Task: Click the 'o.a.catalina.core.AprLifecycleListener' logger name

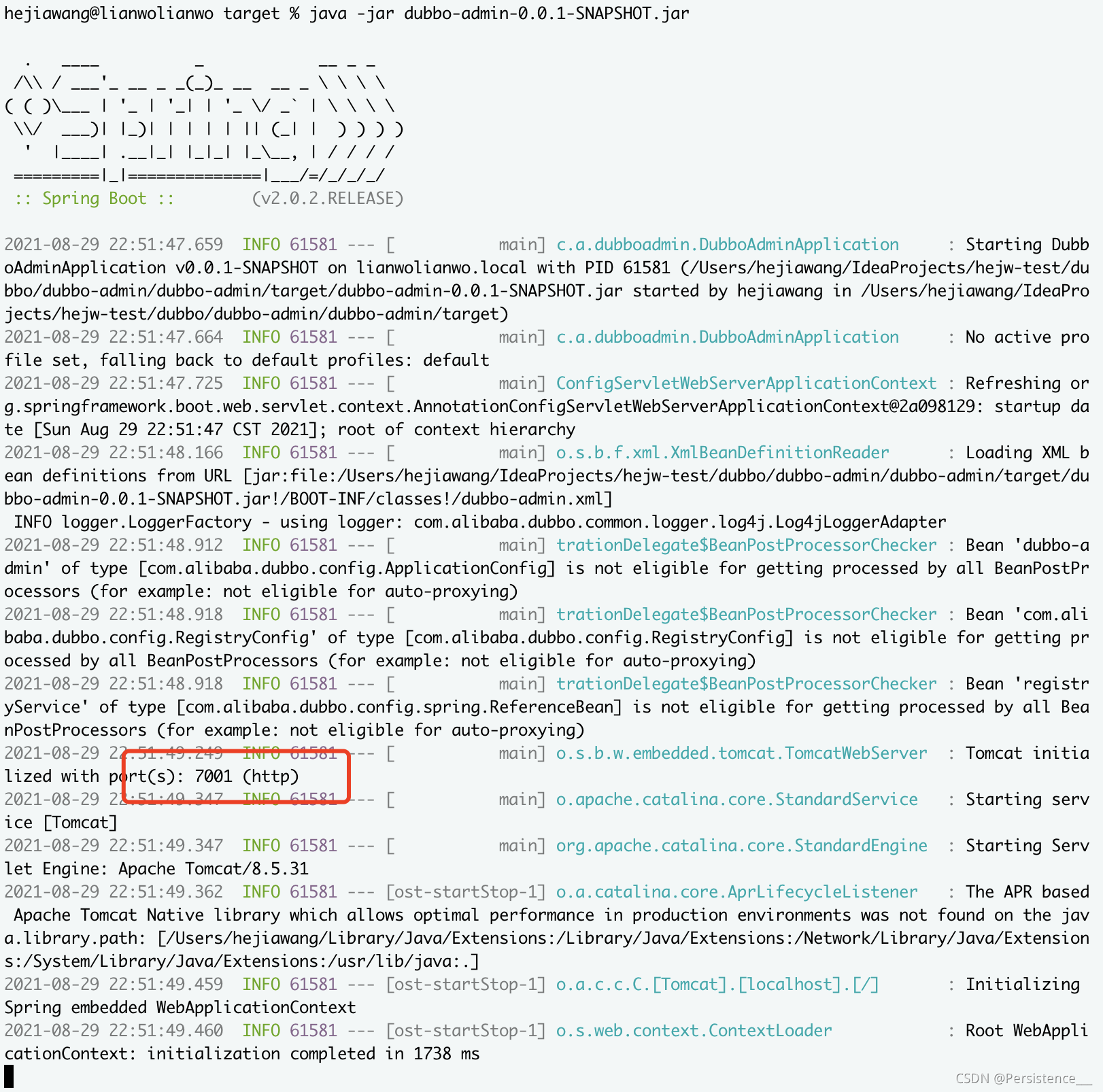Action: pyautogui.click(x=737, y=892)
